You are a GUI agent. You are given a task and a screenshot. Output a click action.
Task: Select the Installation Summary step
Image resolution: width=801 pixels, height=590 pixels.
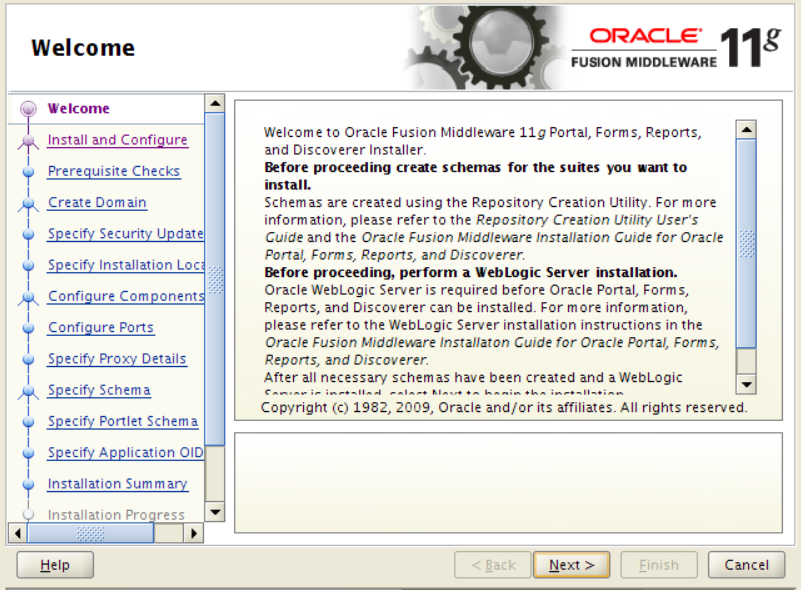click(x=117, y=483)
